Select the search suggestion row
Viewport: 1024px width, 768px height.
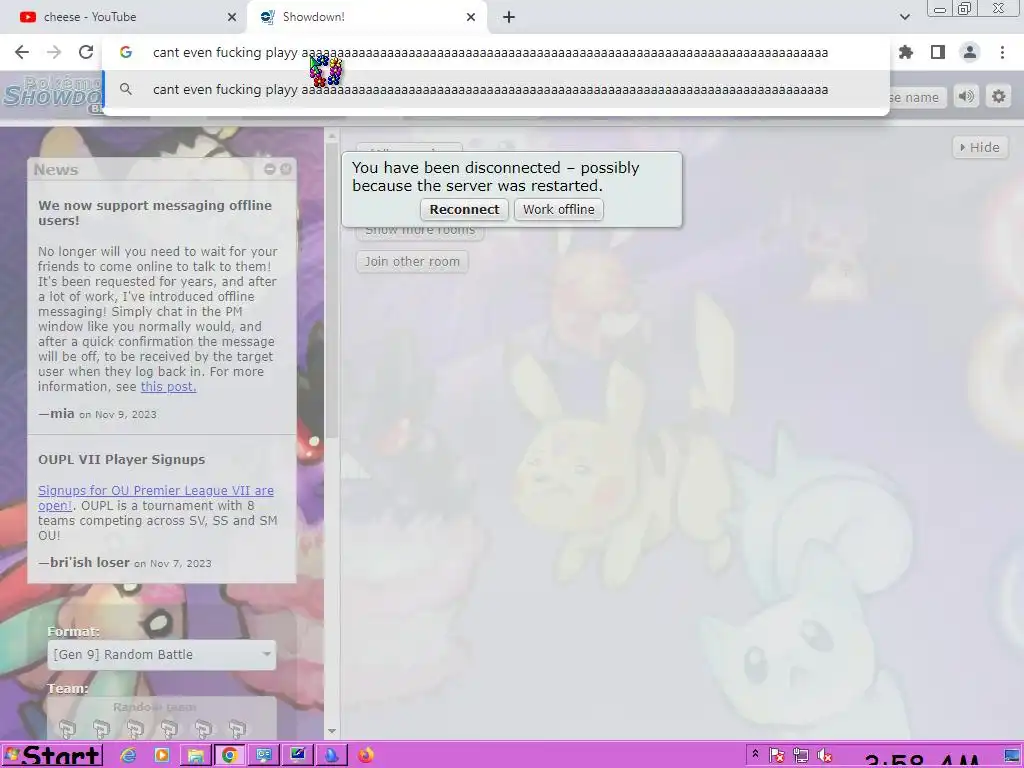click(x=496, y=89)
